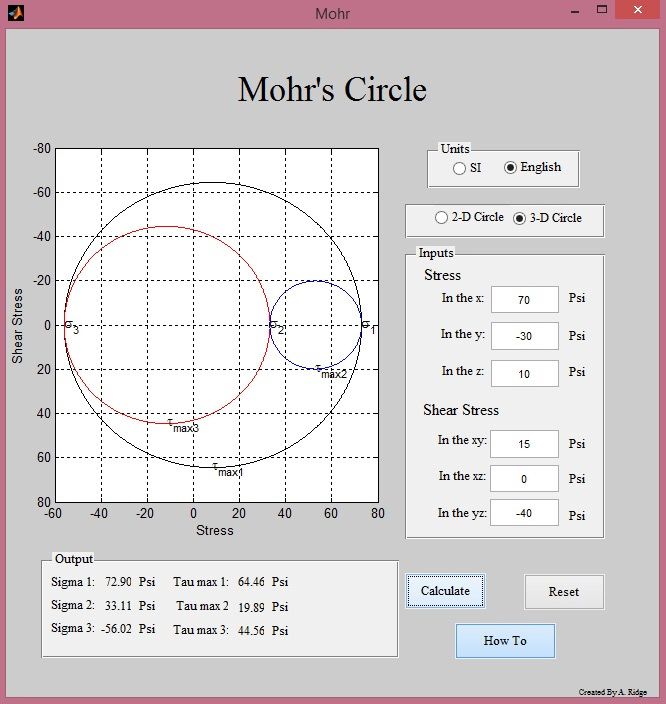Click the Created By A. Ridge credit
This screenshot has width=666, height=704.
(x=613, y=692)
